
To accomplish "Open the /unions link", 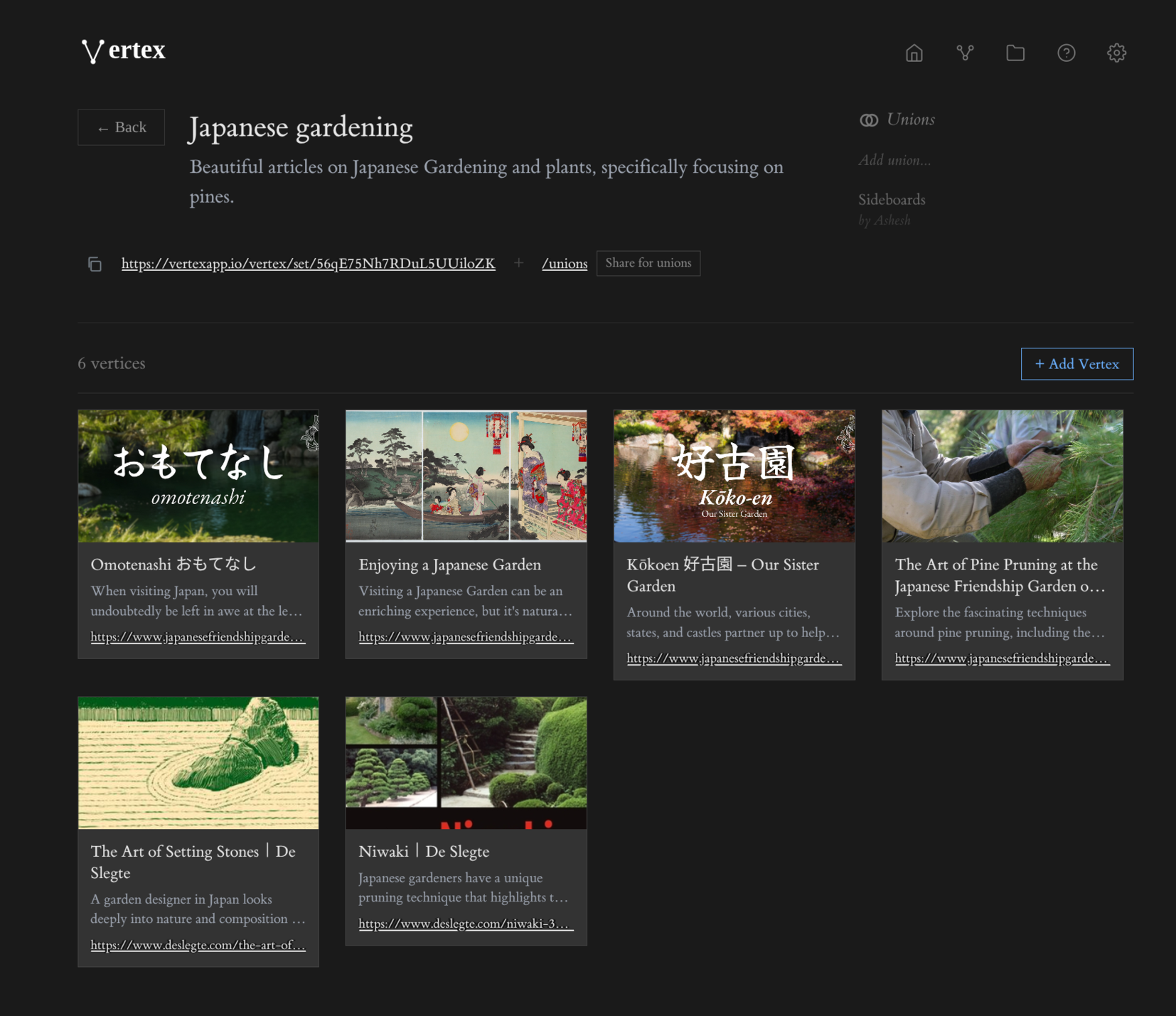I will click(x=565, y=264).
